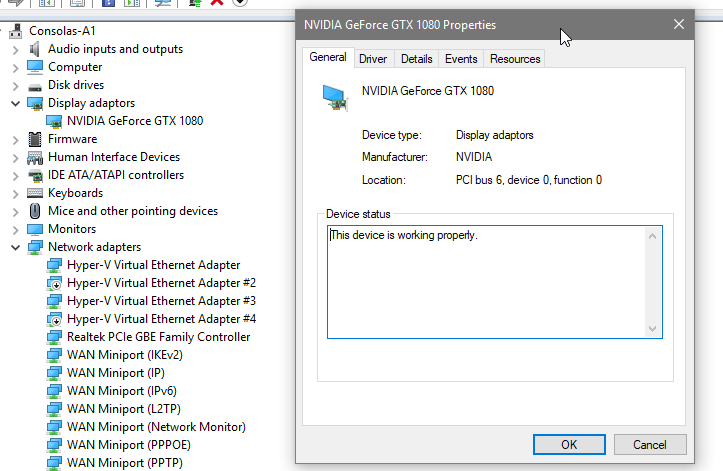Viewport: 723px width, 471px height.
Task: Open the Resources tab
Action: pyautogui.click(x=515, y=59)
